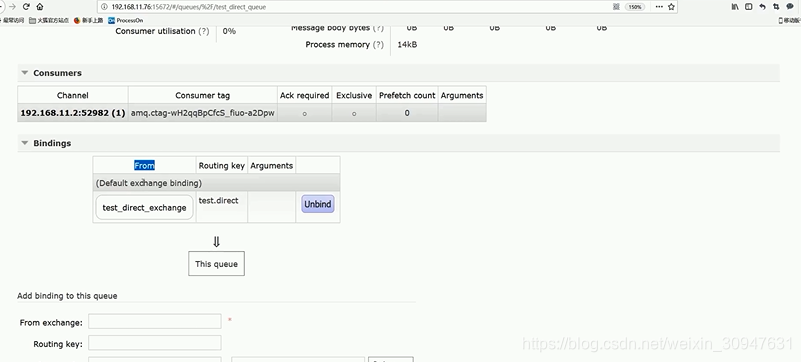Click the Channel column header
The image size is (801, 362).
(x=73, y=95)
